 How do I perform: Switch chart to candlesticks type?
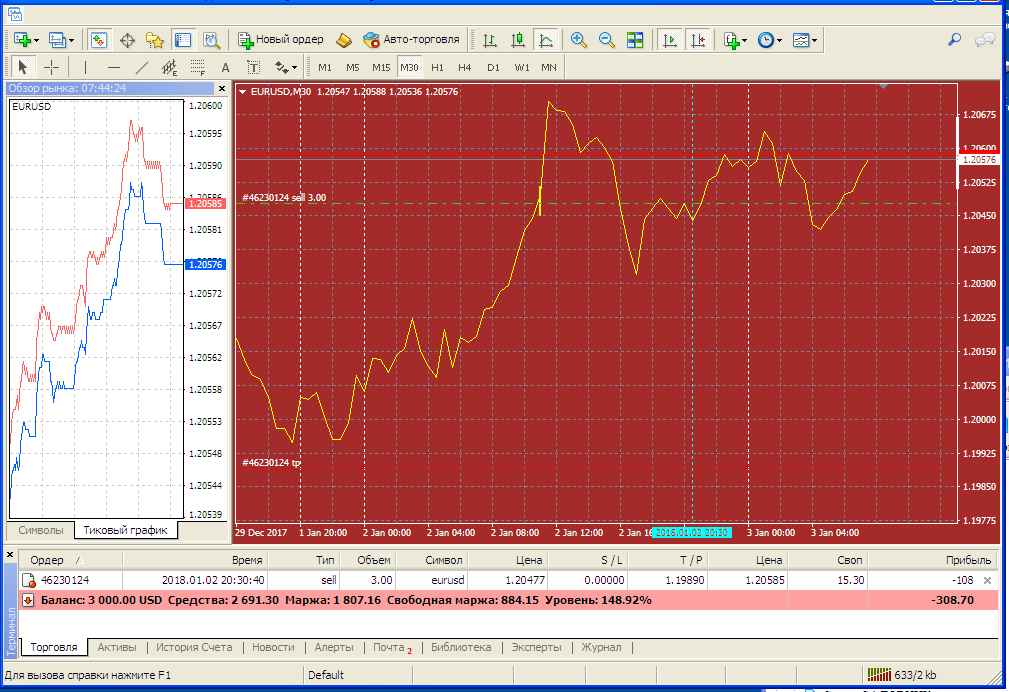[x=517, y=40]
